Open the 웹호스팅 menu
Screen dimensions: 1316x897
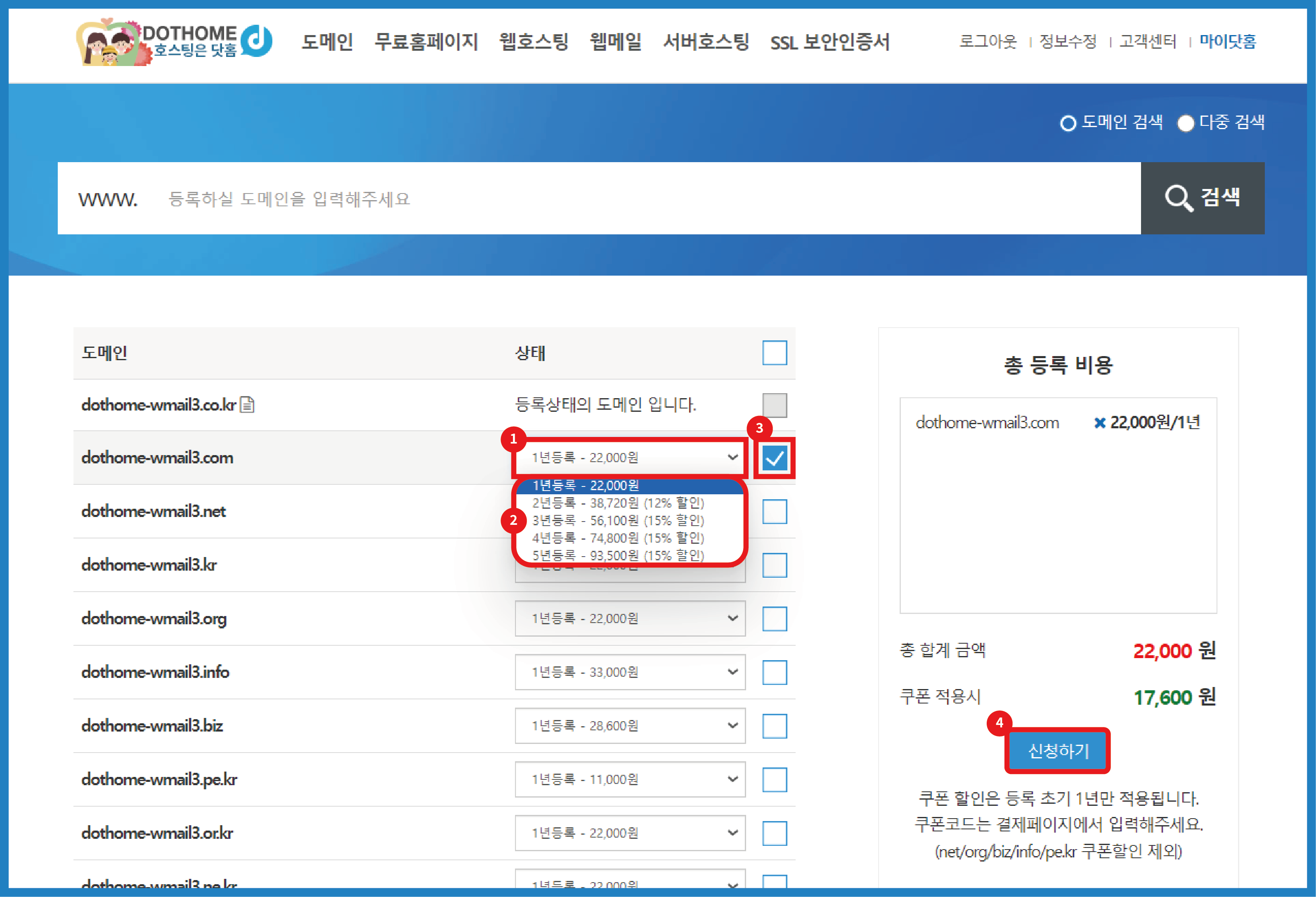pos(534,42)
